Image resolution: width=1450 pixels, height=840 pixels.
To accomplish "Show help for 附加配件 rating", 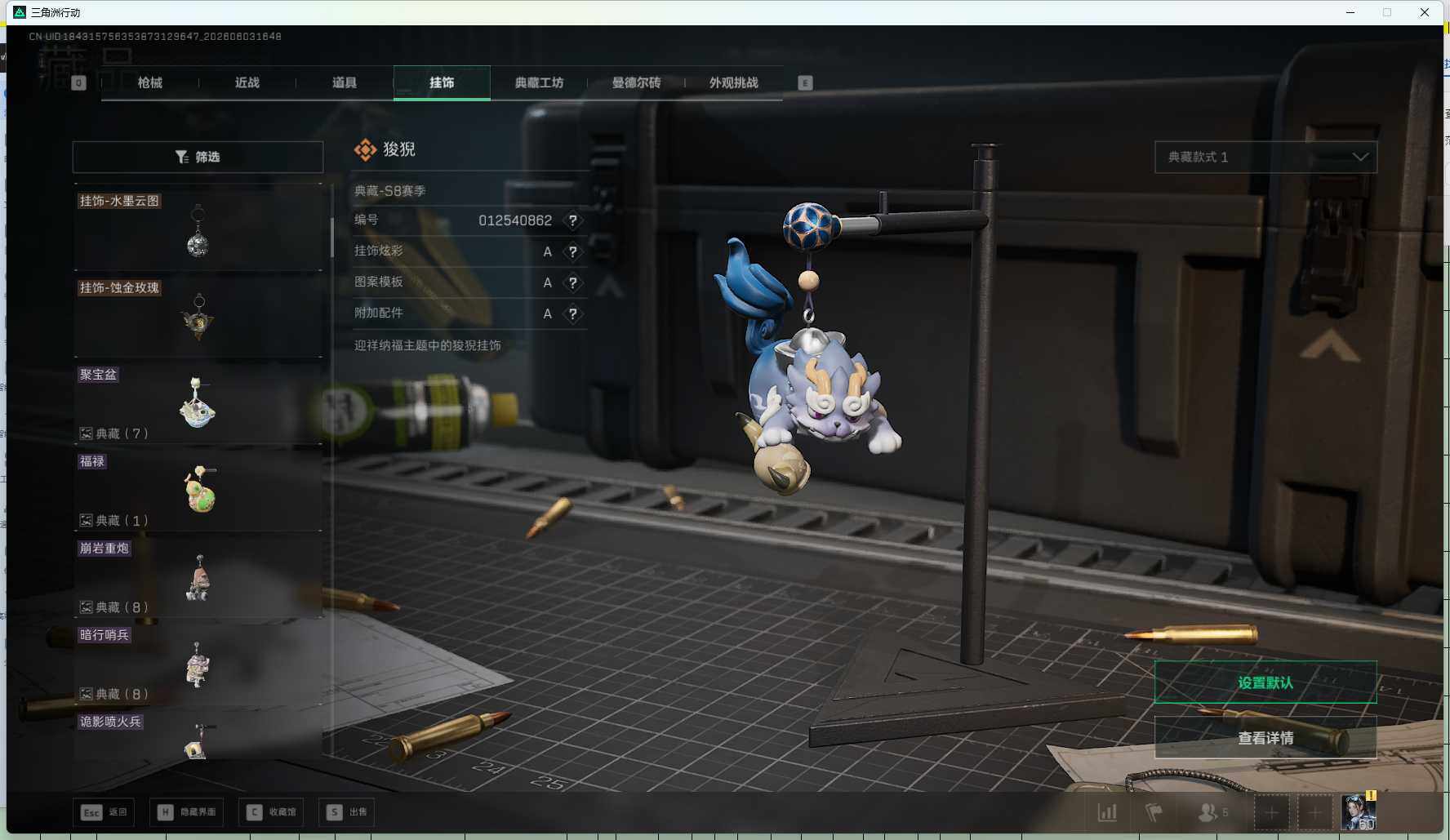I will (x=573, y=313).
